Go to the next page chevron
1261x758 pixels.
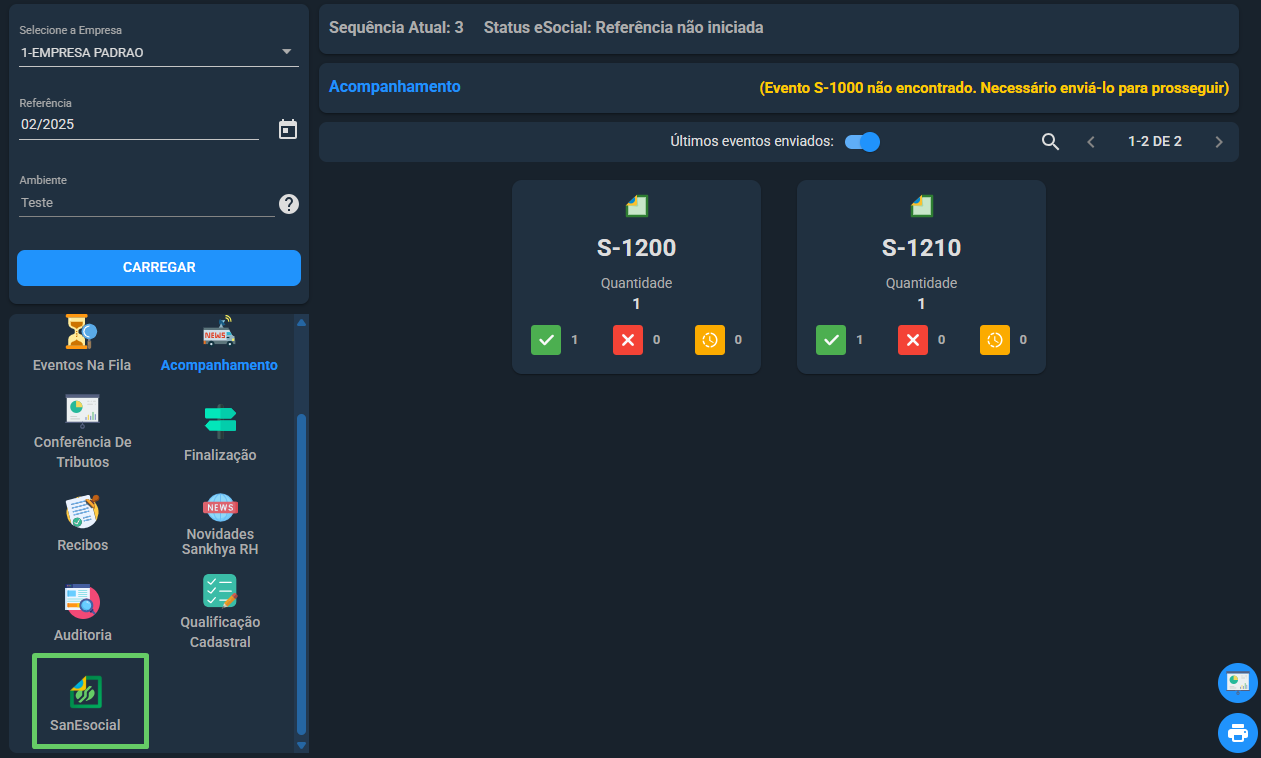point(1219,142)
